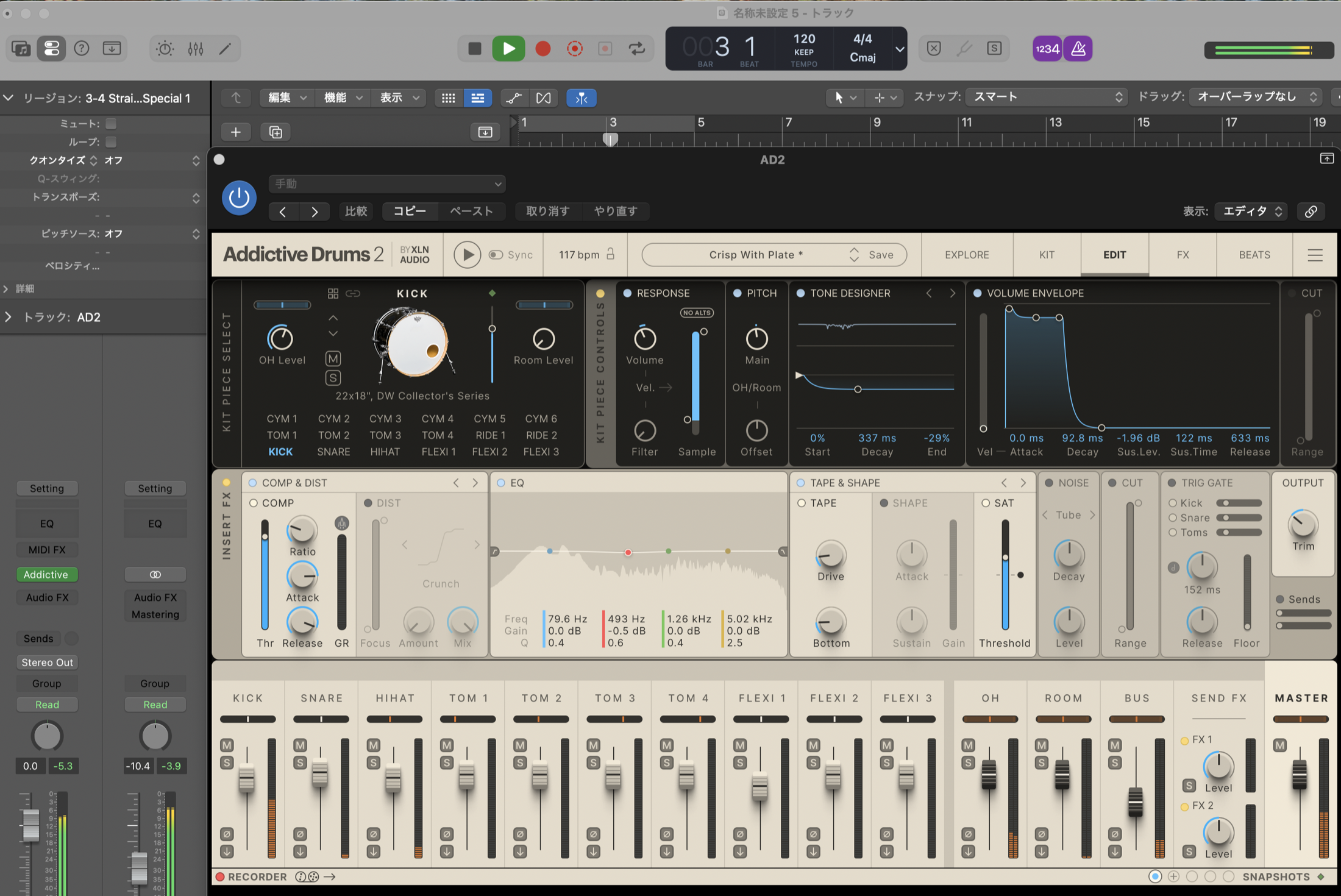Toggle the Sync tempo switch
This screenshot has height=896, width=1341.
pyautogui.click(x=496, y=255)
